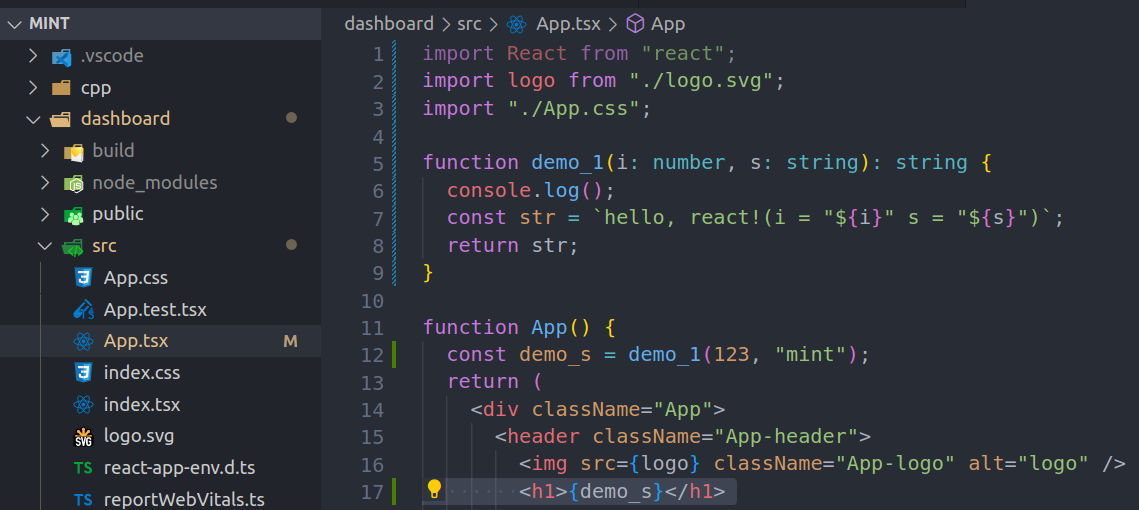This screenshot has height=510, width=1139.
Task: Click the cube symbol icon before App in the breadcrumb
Action: click(x=635, y=25)
